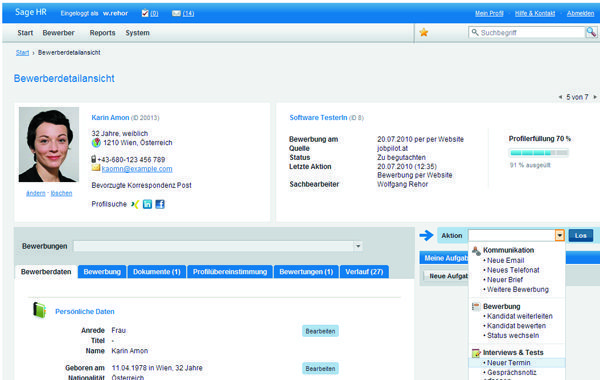Search profile on Facebook
The height and width of the screenshot is (380, 600).
[x=160, y=204]
